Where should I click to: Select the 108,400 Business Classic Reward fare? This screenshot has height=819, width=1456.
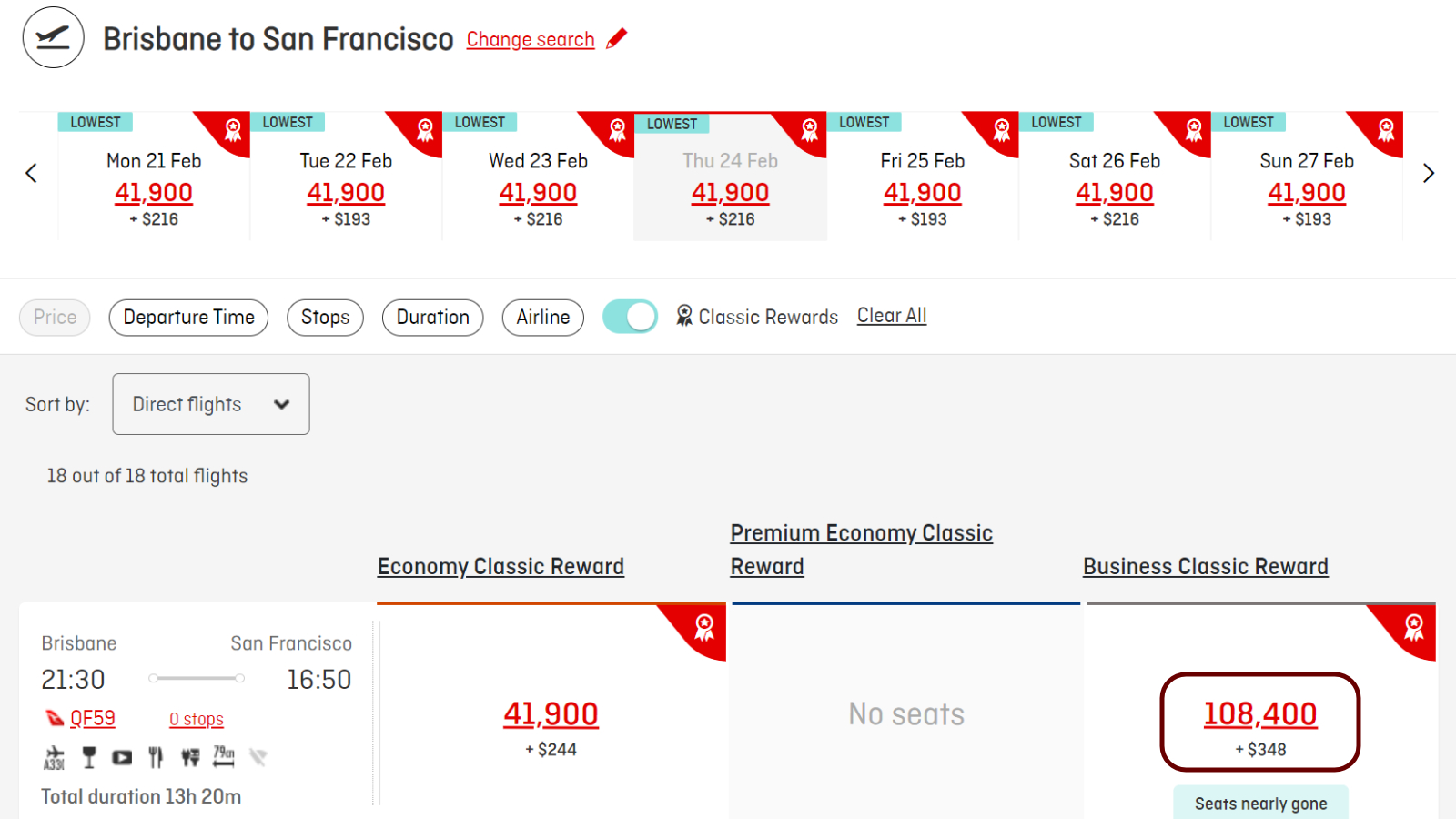click(x=1260, y=723)
